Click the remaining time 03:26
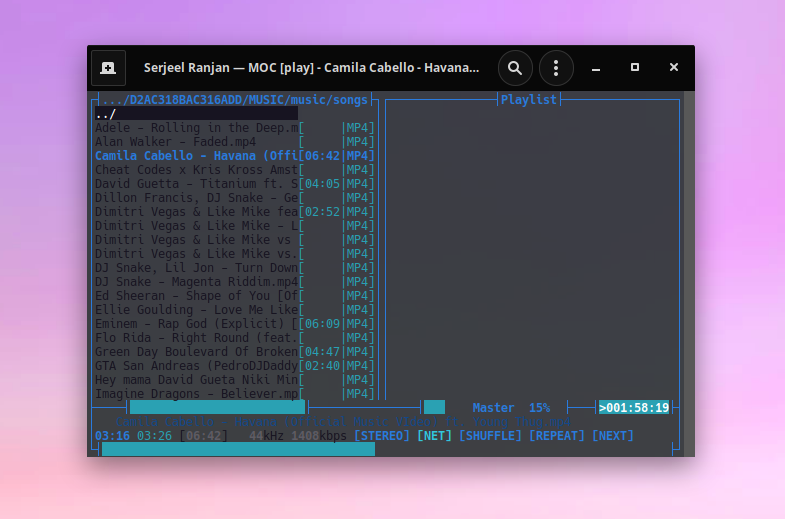The image size is (785, 519). (154, 436)
